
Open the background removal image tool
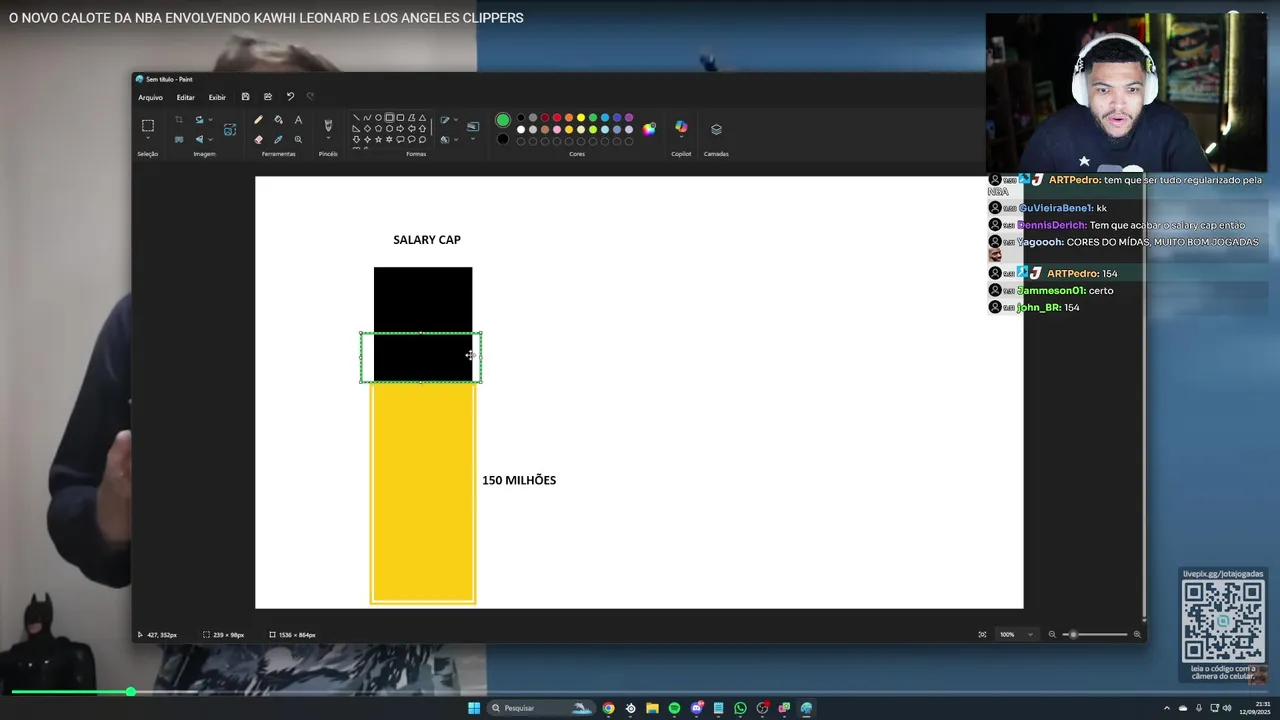[230, 130]
